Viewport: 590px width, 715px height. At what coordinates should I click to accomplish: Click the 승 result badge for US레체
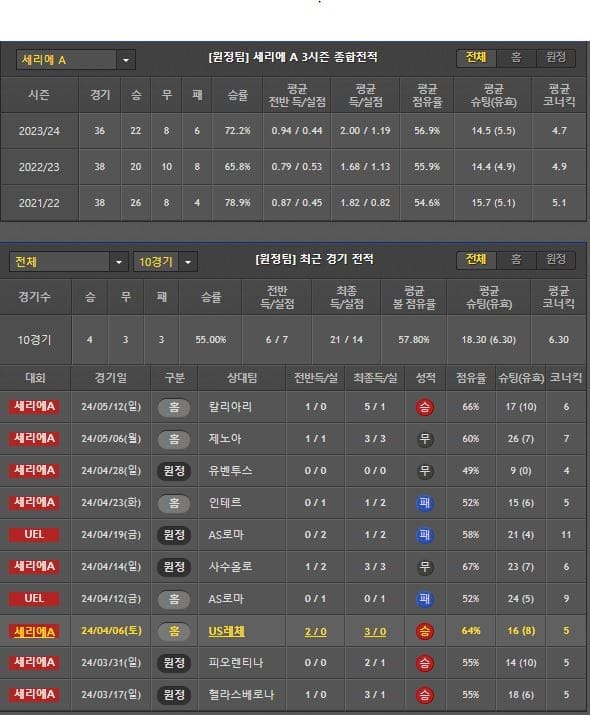(424, 631)
